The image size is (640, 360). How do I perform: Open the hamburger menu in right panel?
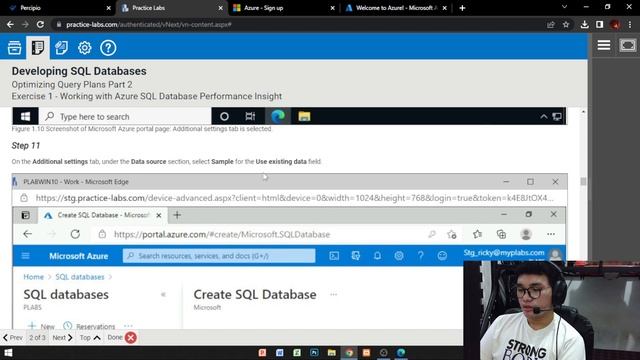click(x=604, y=45)
